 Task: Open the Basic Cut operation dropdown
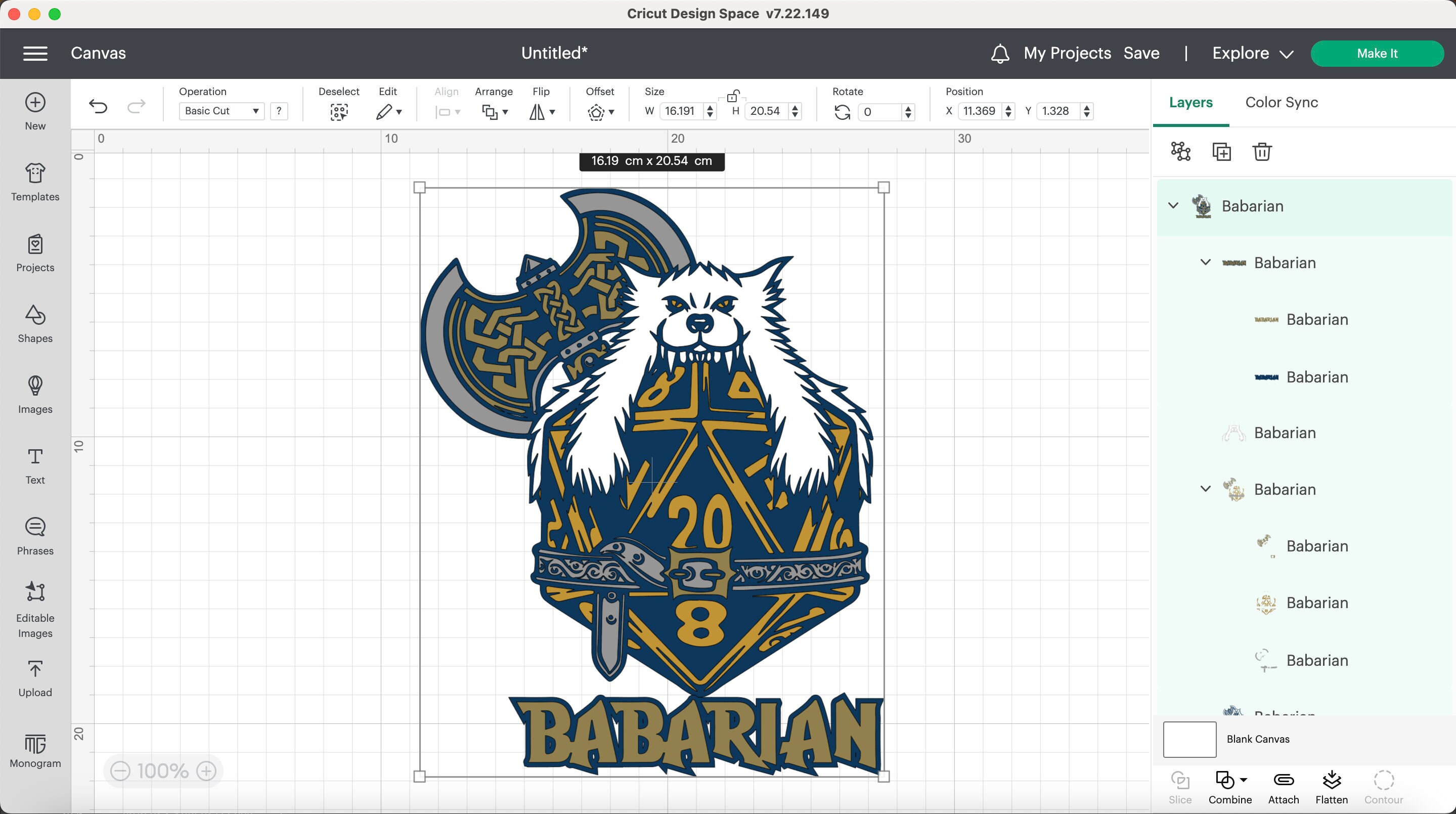point(221,111)
